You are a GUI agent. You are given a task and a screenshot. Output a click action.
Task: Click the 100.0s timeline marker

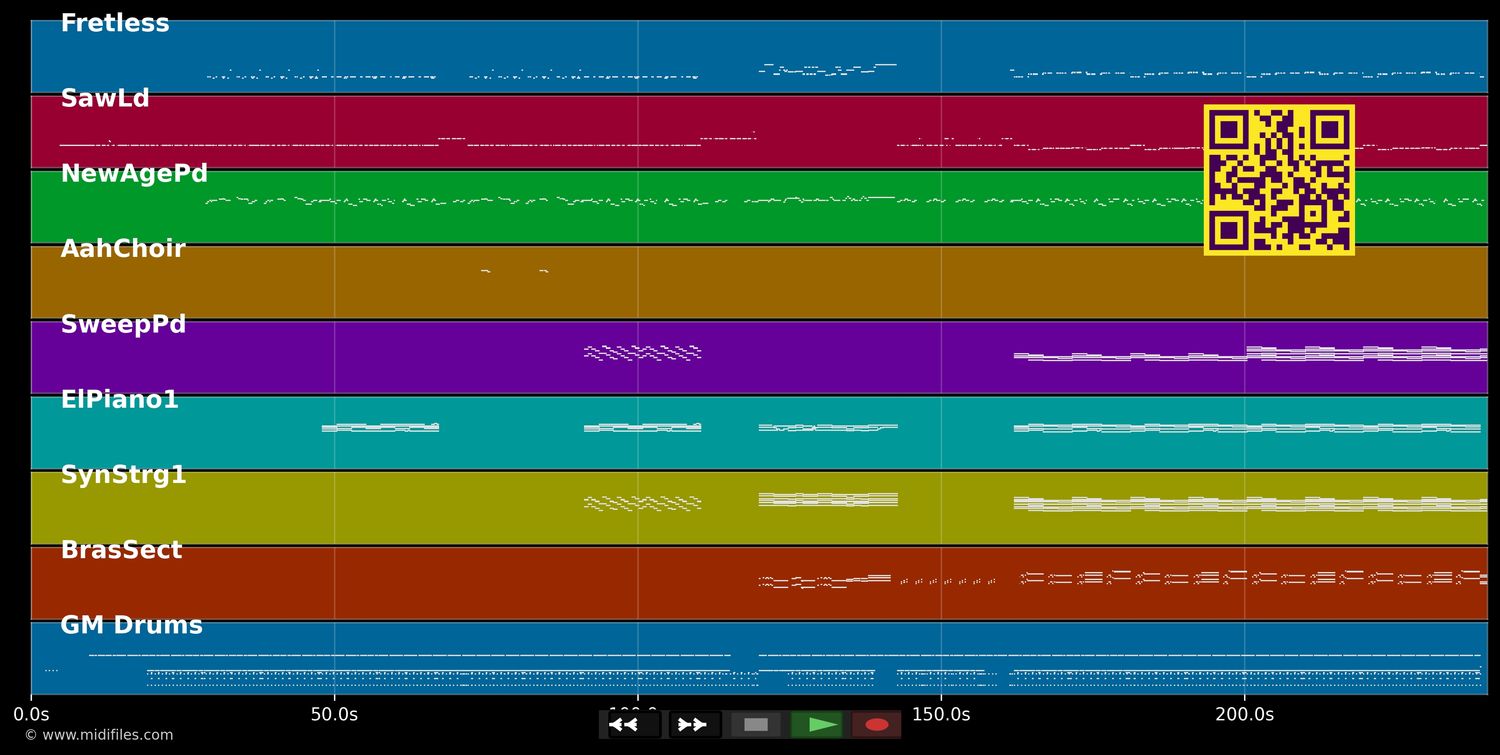[637, 714]
